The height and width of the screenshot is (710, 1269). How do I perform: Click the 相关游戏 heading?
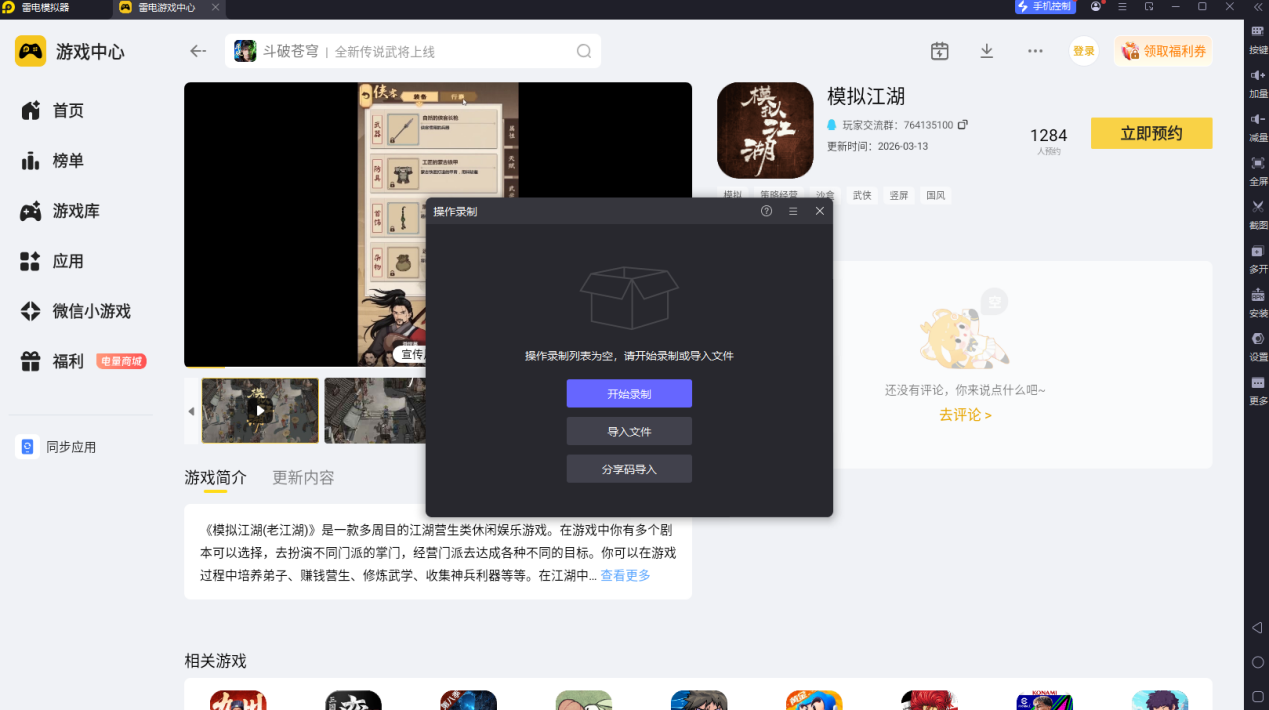click(x=215, y=661)
